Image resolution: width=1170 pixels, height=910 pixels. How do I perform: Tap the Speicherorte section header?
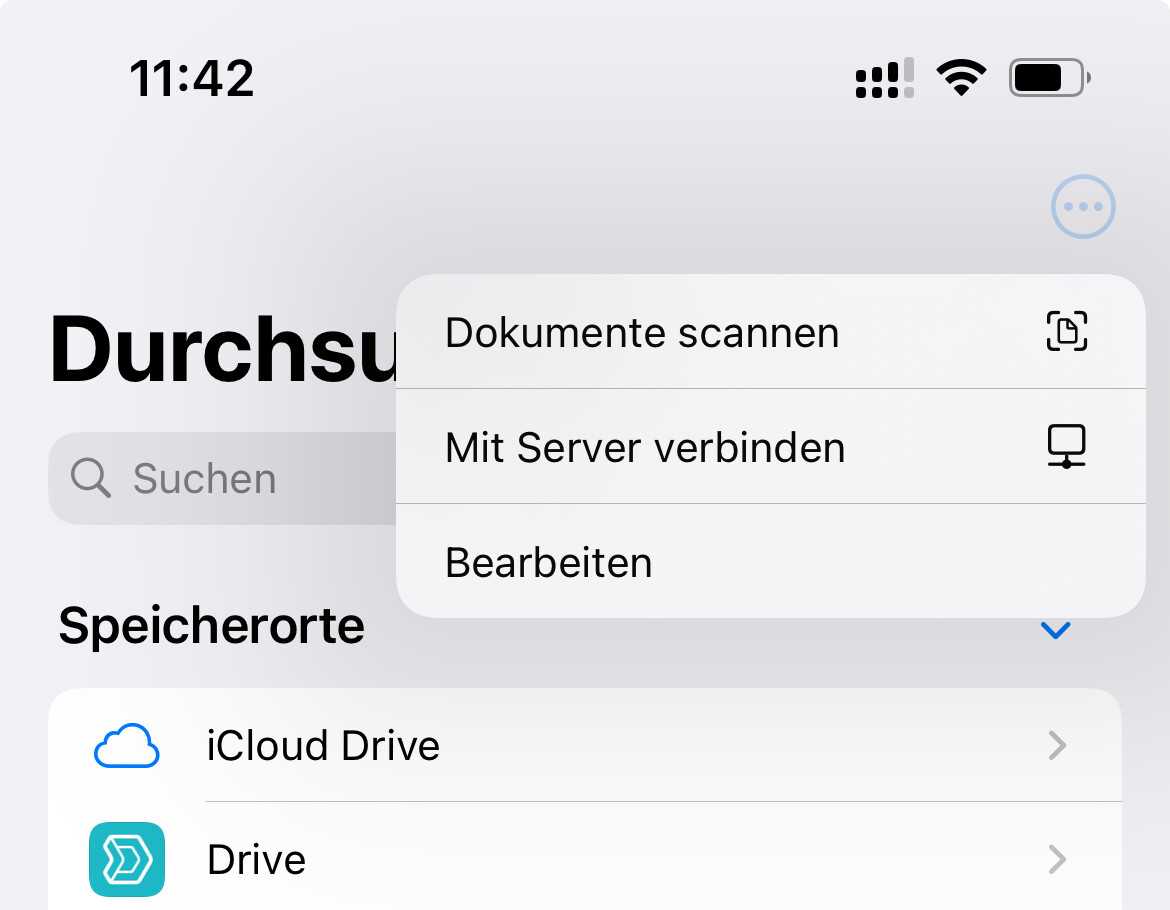pos(212,625)
